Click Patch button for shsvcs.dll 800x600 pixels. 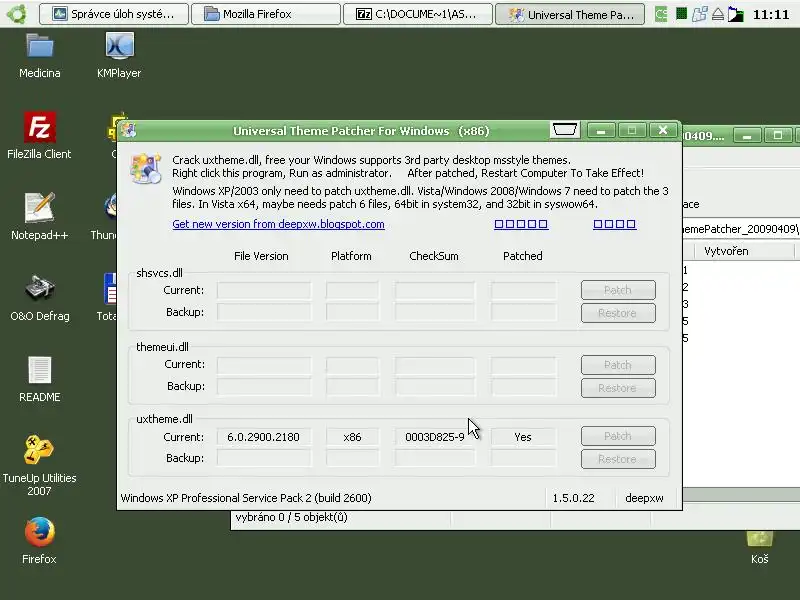click(618, 290)
